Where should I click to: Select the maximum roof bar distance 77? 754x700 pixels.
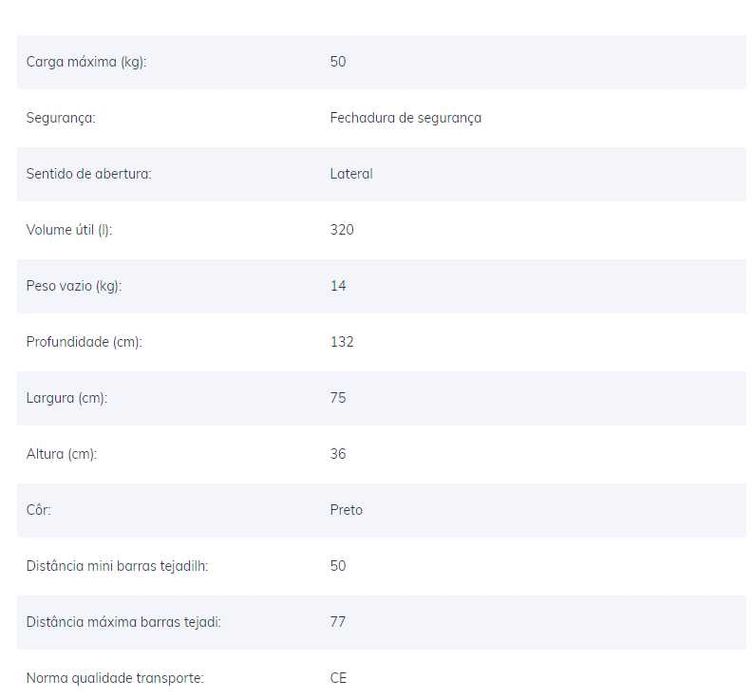[x=338, y=622]
